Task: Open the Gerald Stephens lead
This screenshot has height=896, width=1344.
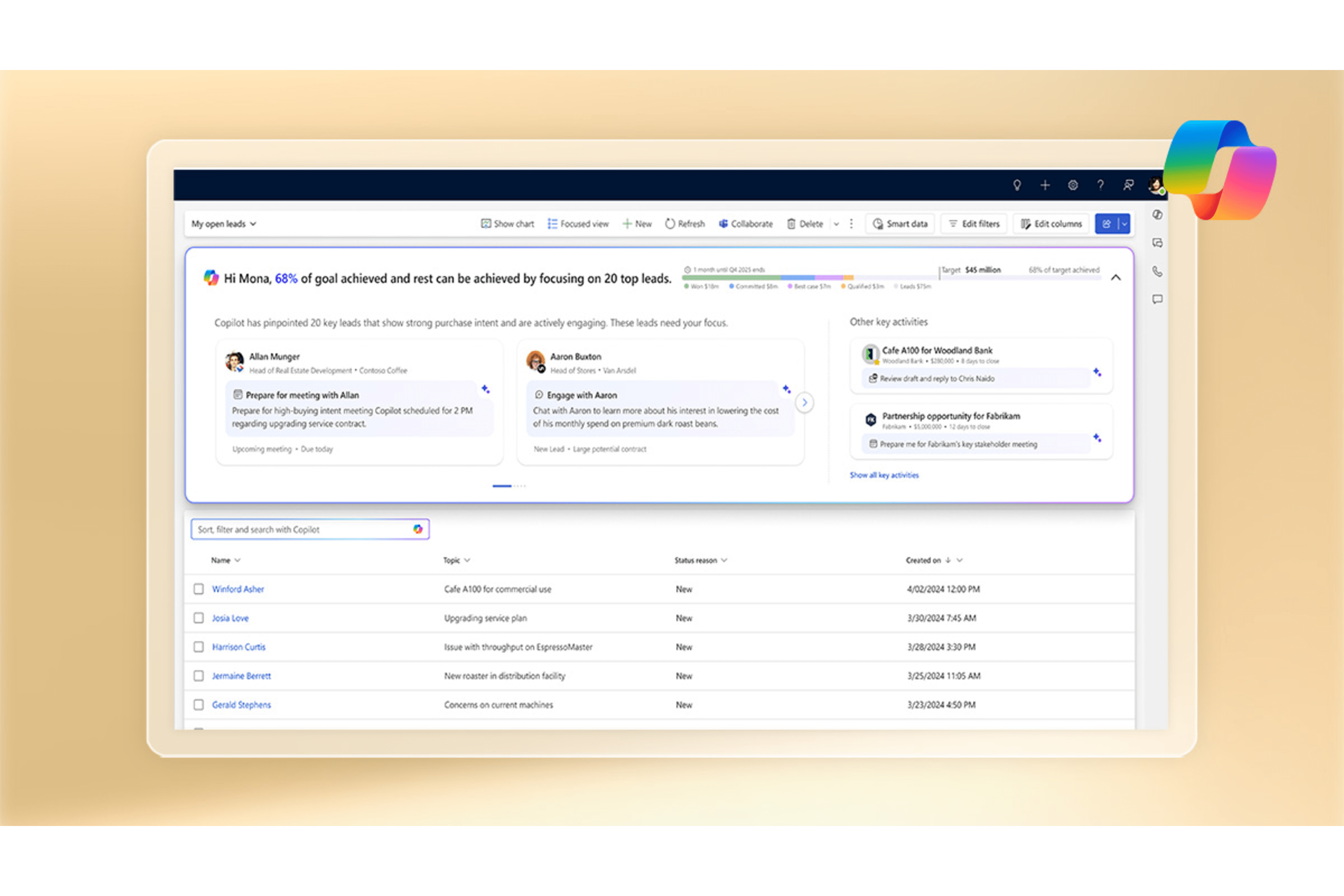Action: click(241, 705)
